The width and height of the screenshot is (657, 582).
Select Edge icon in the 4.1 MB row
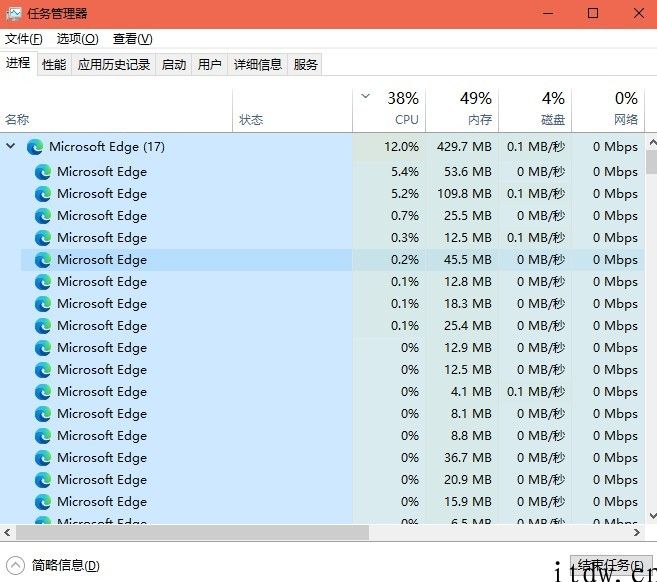43,392
